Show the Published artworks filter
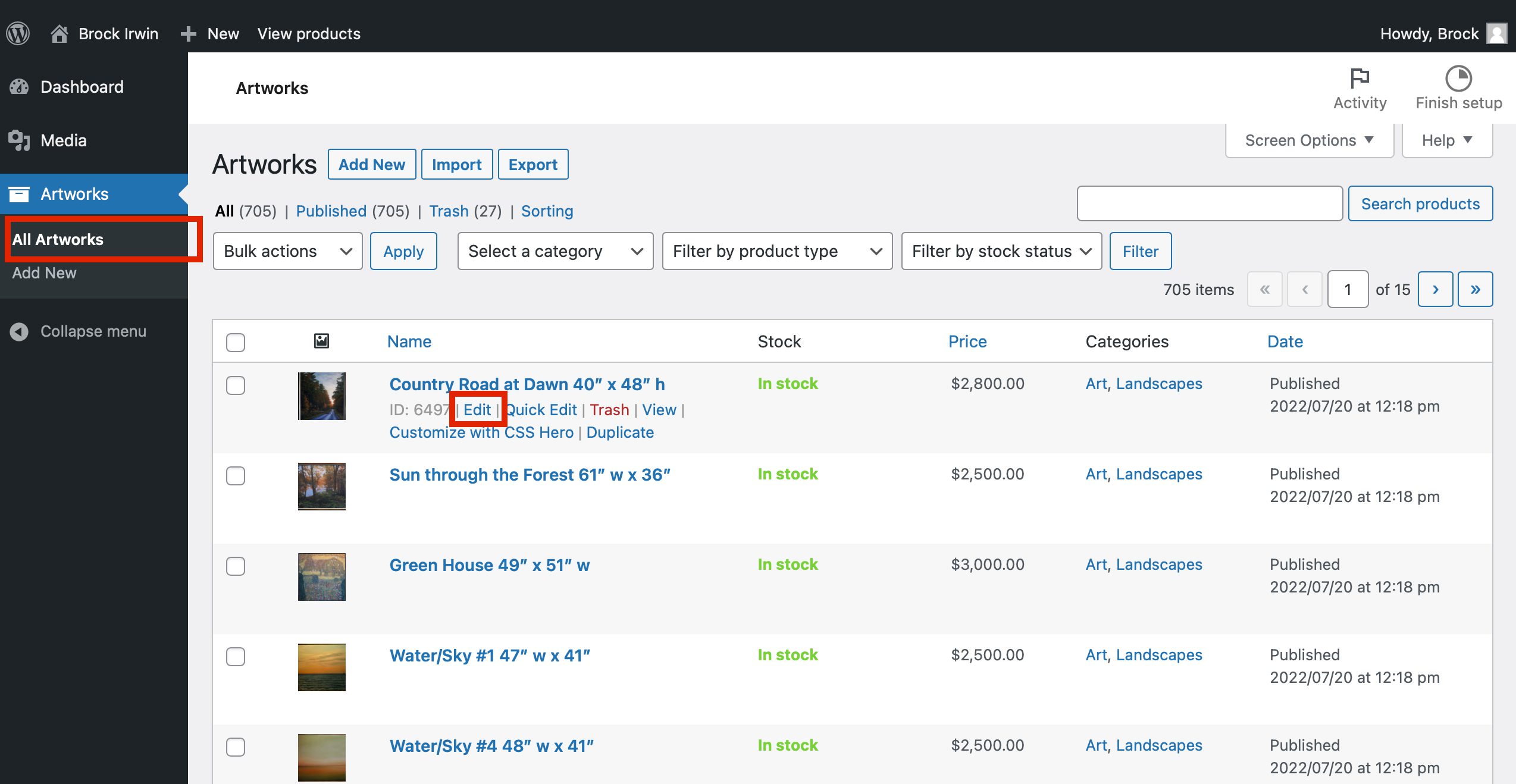The width and height of the screenshot is (1516, 784). point(331,211)
